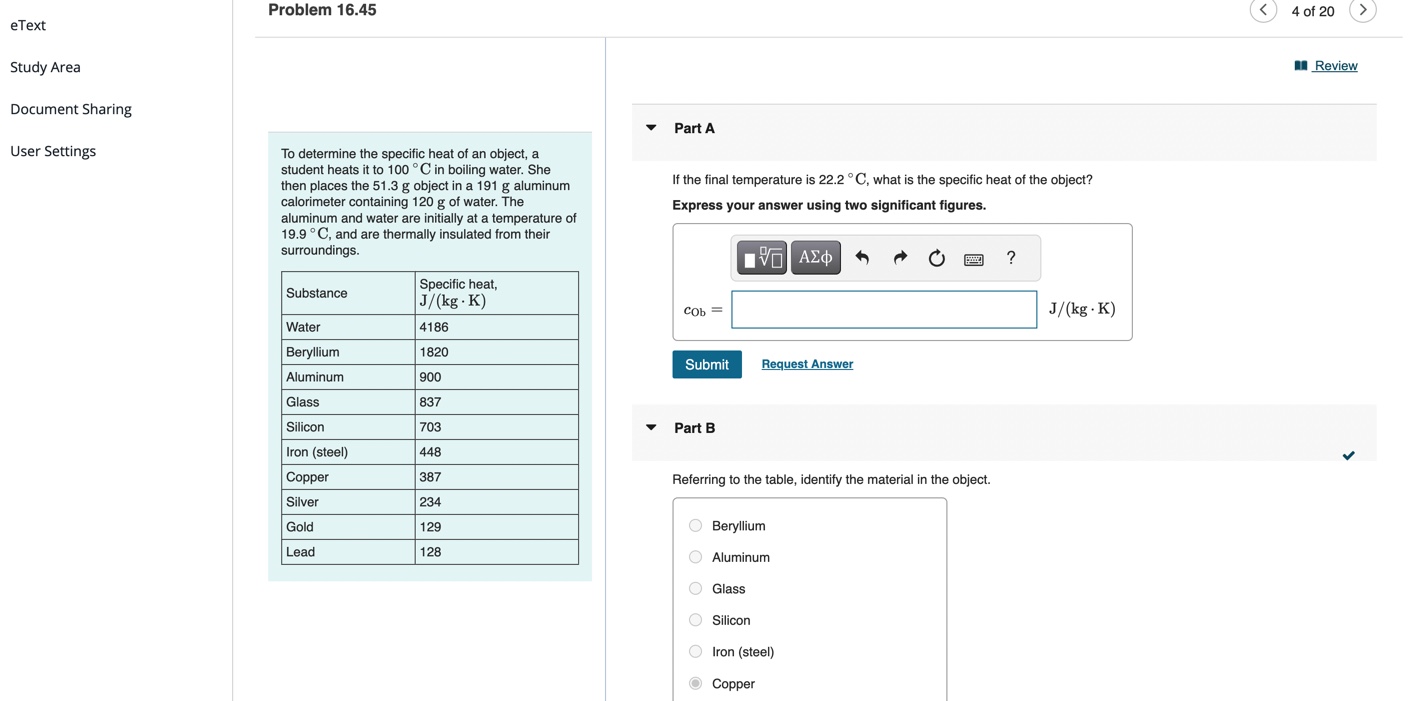Select the Copper radio button
The image size is (1416, 701).
[695, 682]
